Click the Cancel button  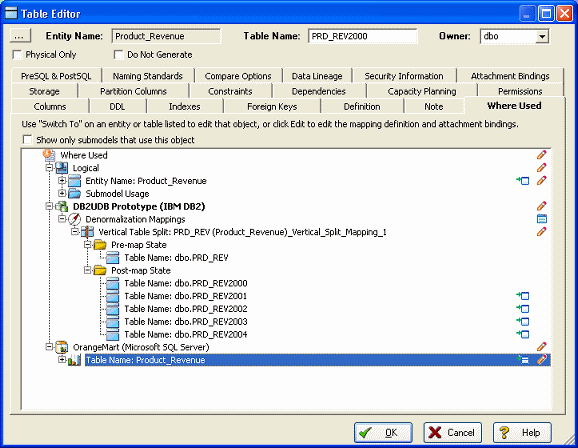pyautogui.click(x=453, y=433)
